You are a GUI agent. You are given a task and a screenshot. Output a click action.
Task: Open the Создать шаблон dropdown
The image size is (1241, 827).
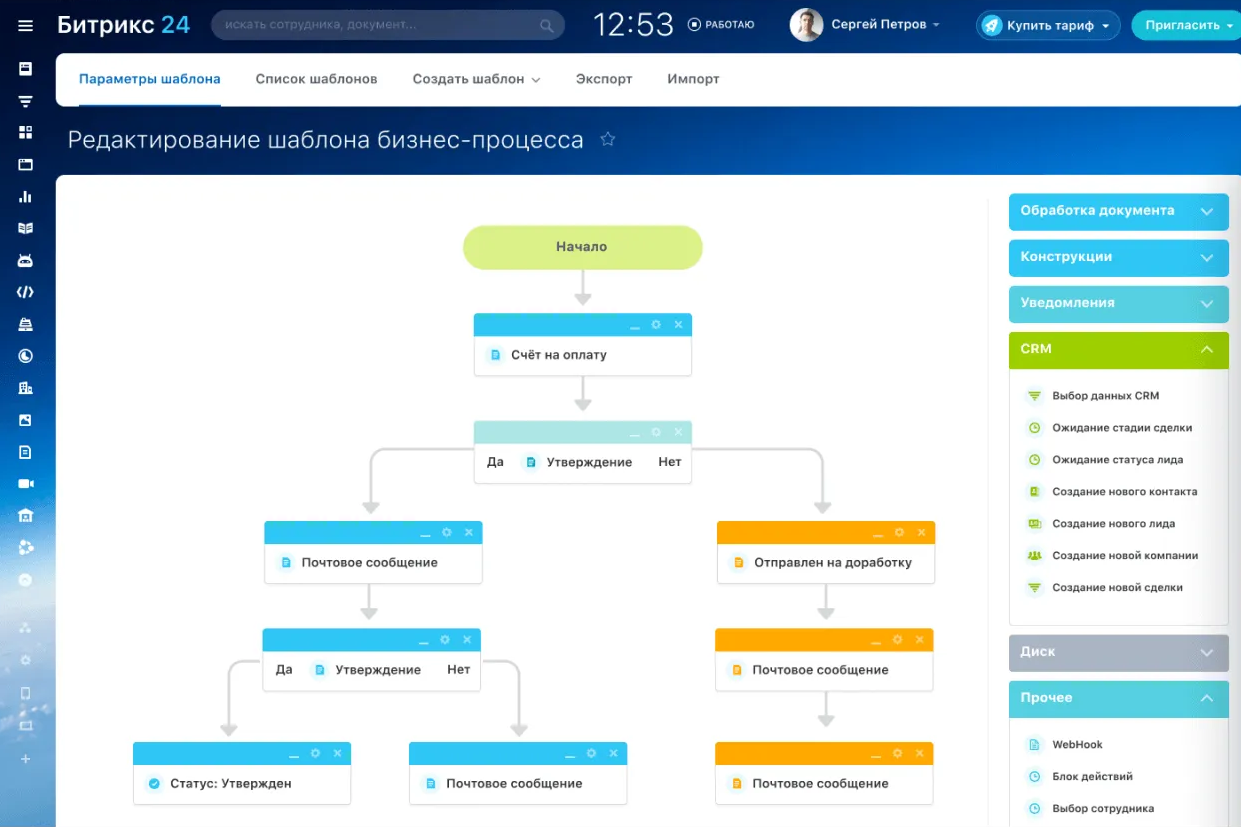click(x=476, y=79)
